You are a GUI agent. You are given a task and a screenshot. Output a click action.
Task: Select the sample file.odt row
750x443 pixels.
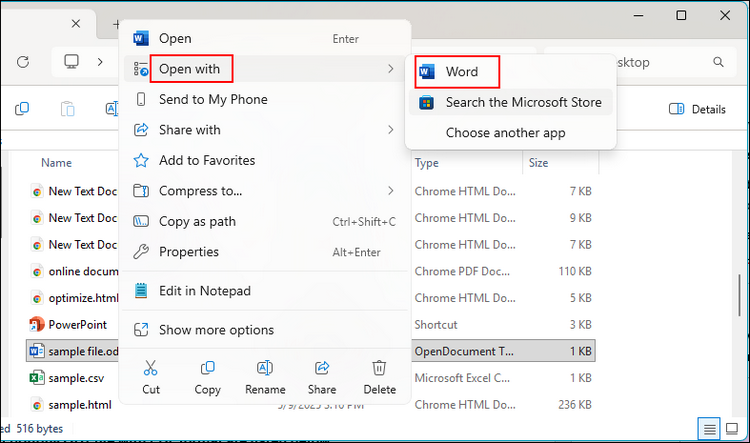click(311, 351)
